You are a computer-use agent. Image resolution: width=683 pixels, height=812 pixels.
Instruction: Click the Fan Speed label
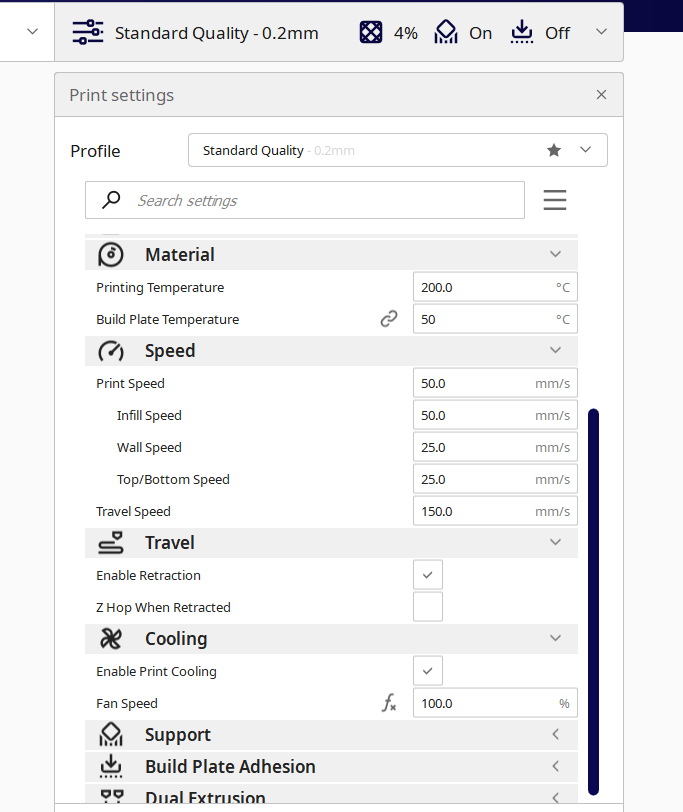[x=127, y=703]
